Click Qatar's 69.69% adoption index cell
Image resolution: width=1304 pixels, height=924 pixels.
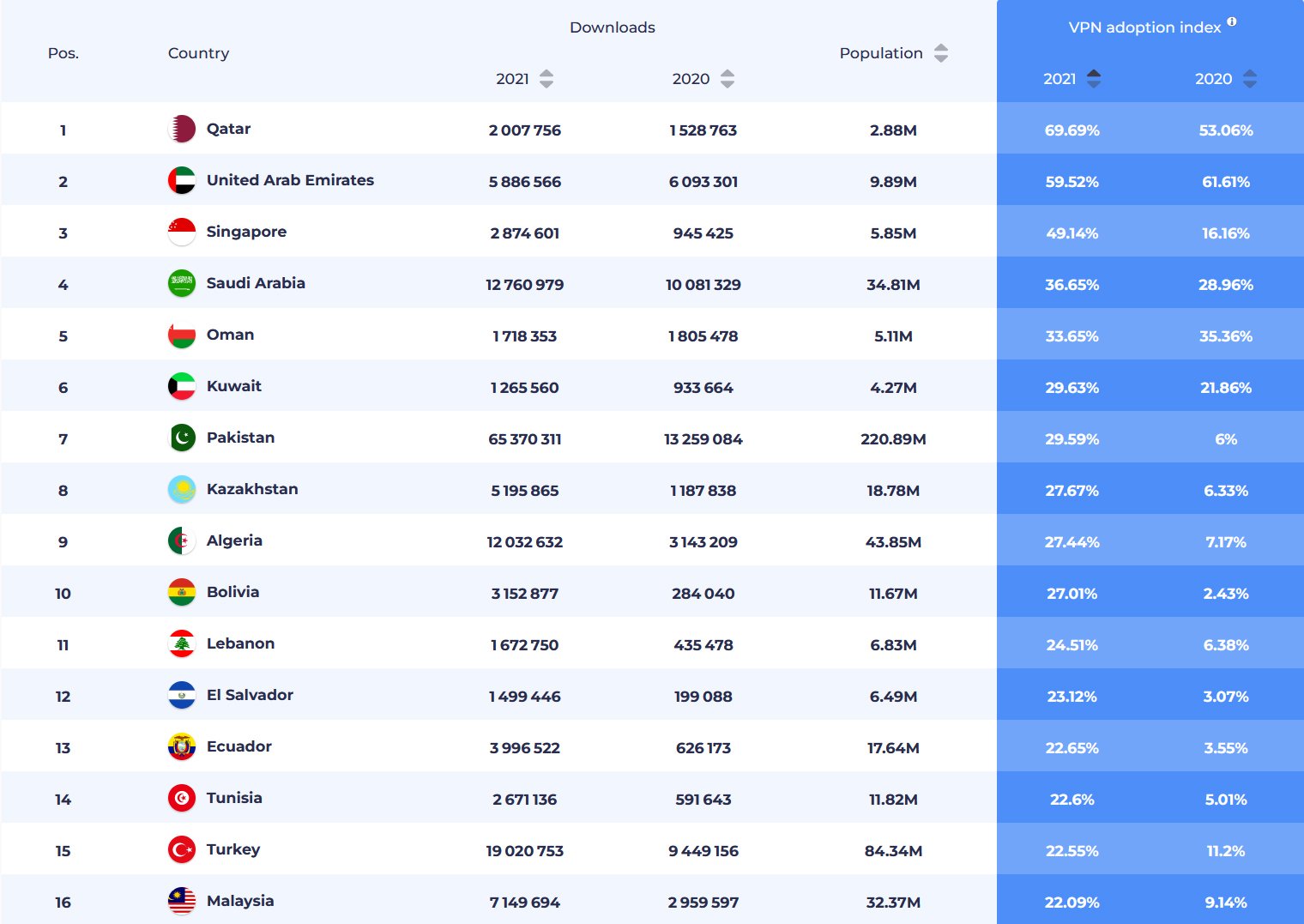click(1072, 130)
